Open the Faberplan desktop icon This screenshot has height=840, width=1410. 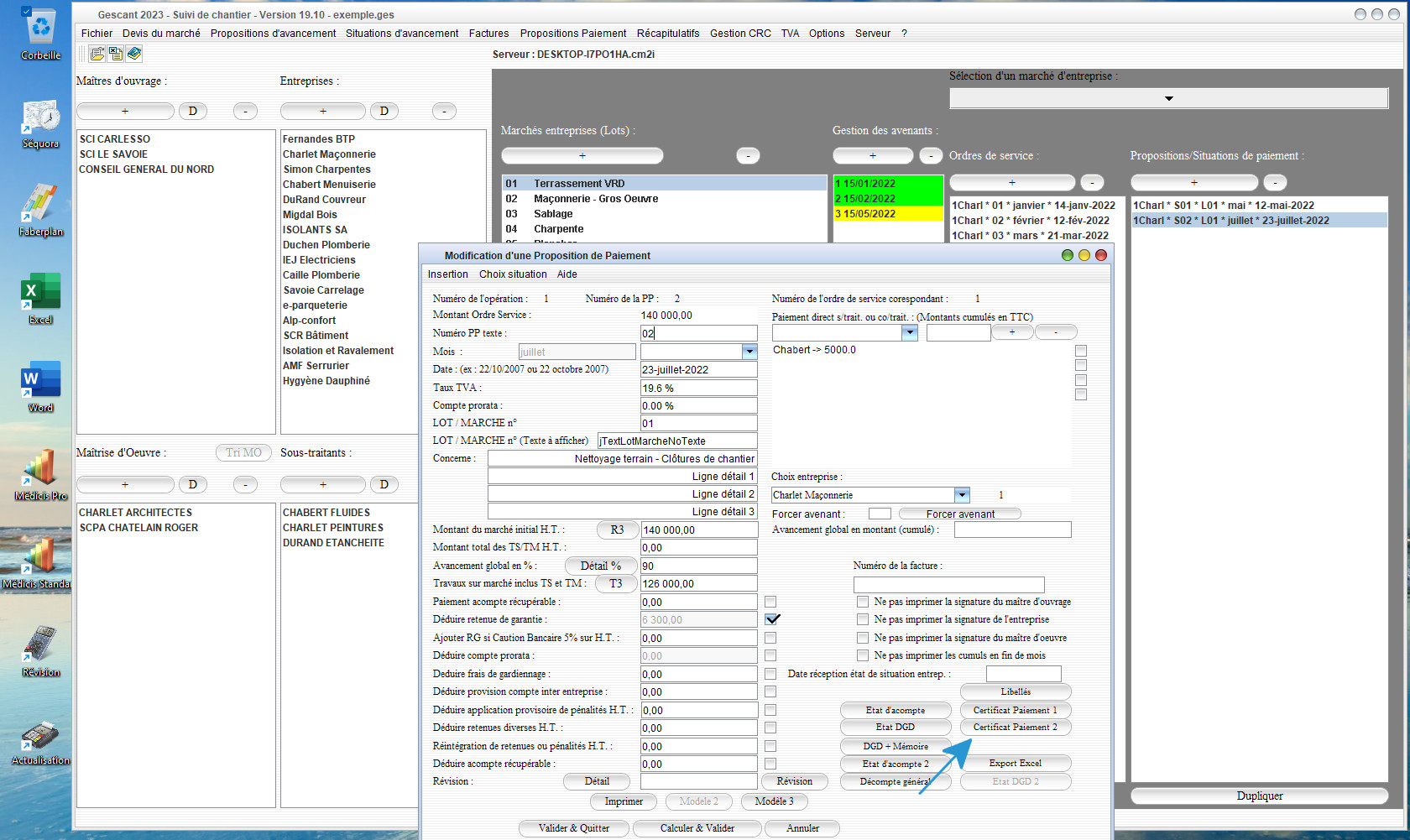(40, 212)
